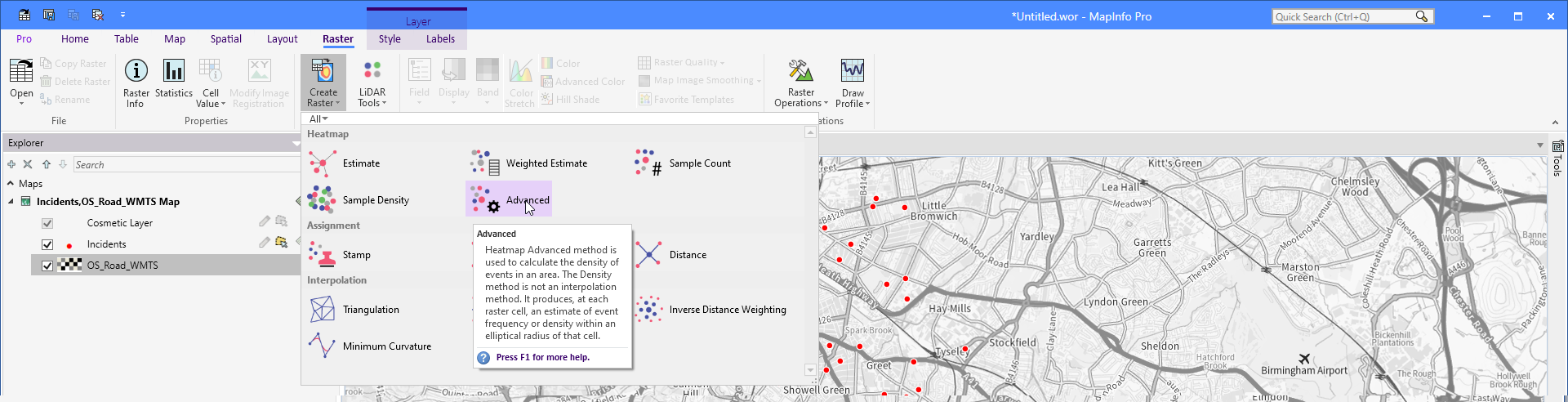Image resolution: width=1568 pixels, height=402 pixels.
Task: Select the Sample Density method
Action: click(x=359, y=200)
